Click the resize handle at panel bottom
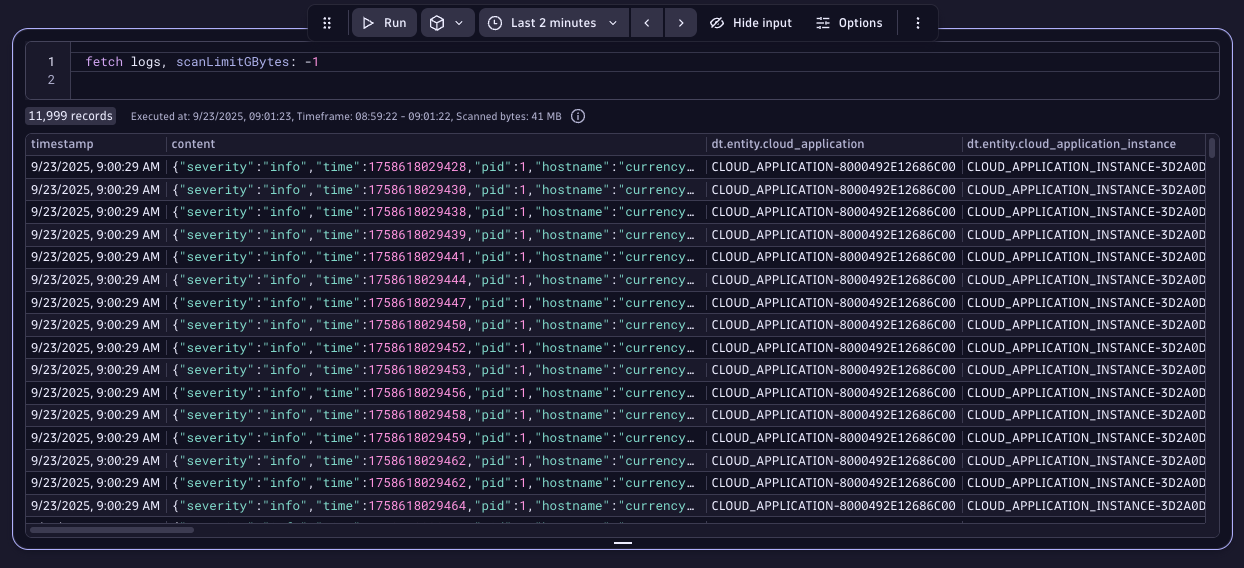This screenshot has height=568, width=1244. pyautogui.click(x=623, y=542)
